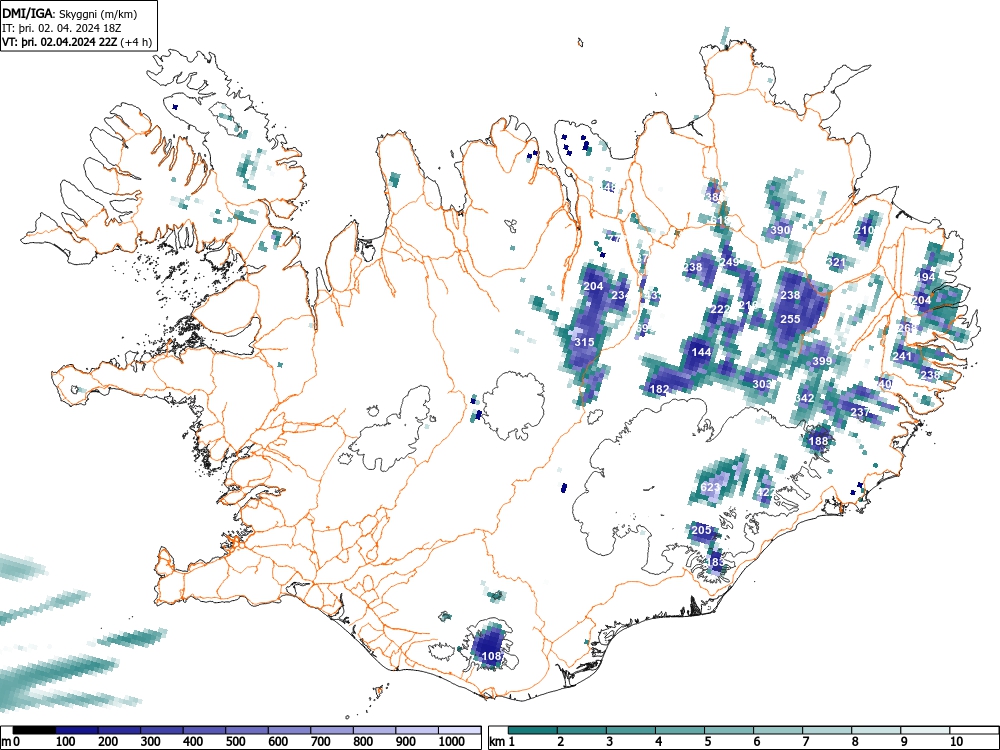Image resolution: width=1000 pixels, height=750 pixels.
Task: Click the '800' metre legend label
Action: pyautogui.click(x=364, y=742)
